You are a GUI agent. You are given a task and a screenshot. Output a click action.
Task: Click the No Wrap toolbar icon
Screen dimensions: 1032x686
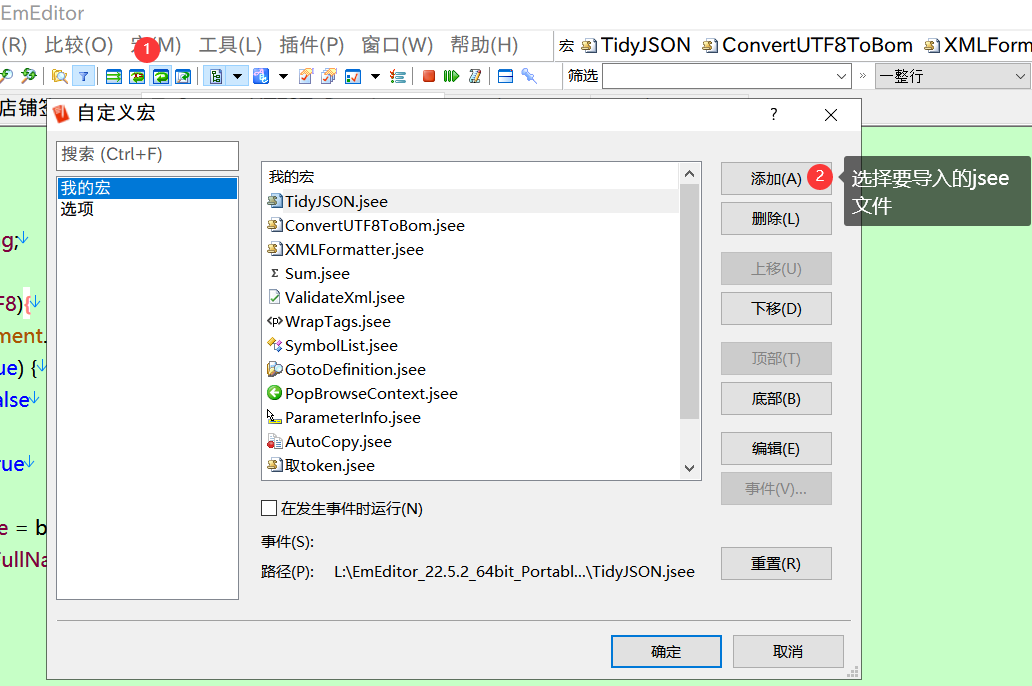113,76
